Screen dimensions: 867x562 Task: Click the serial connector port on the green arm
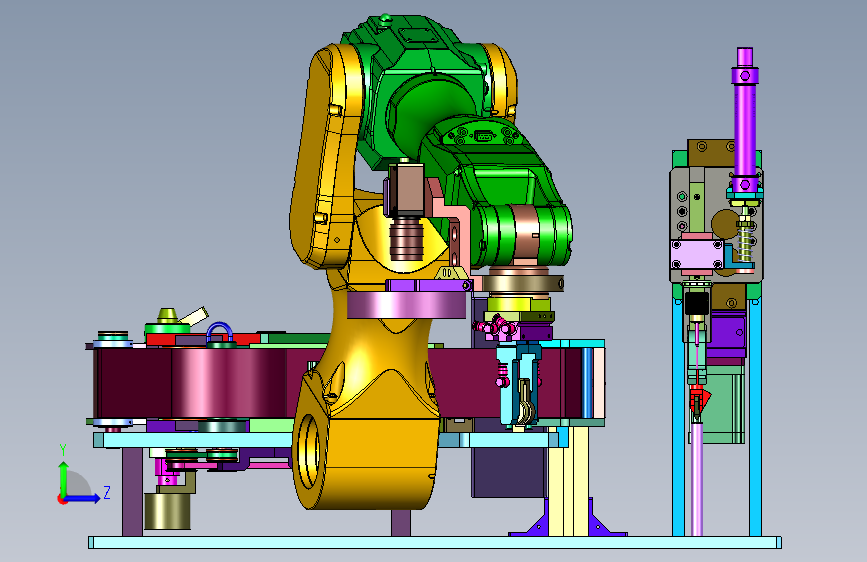484,136
